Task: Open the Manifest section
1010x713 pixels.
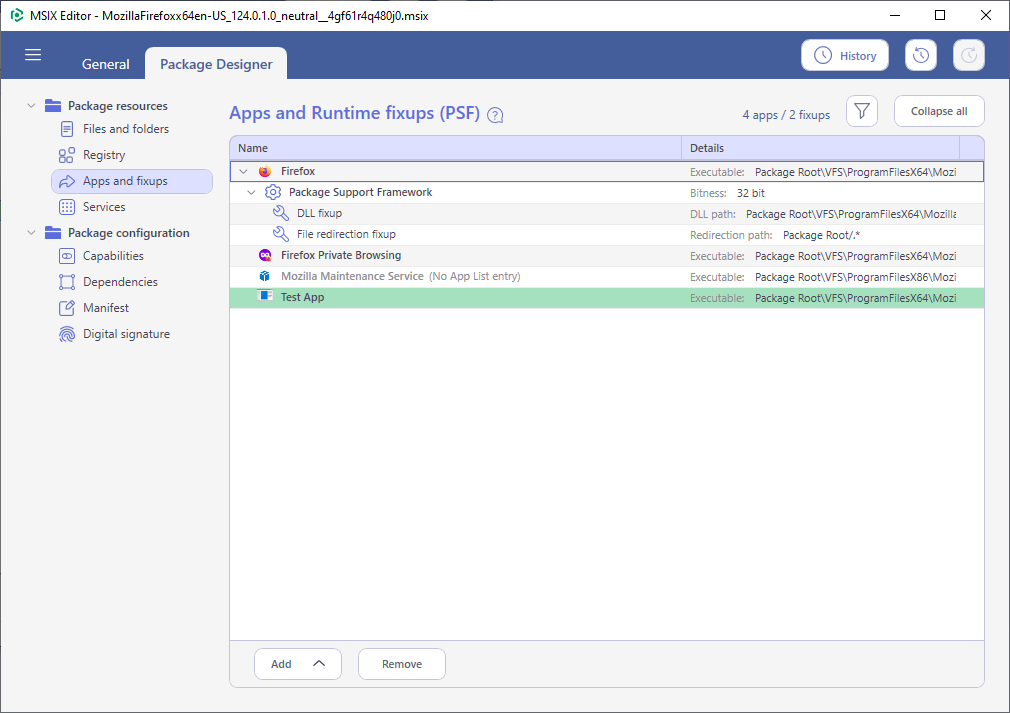Action: click(106, 308)
